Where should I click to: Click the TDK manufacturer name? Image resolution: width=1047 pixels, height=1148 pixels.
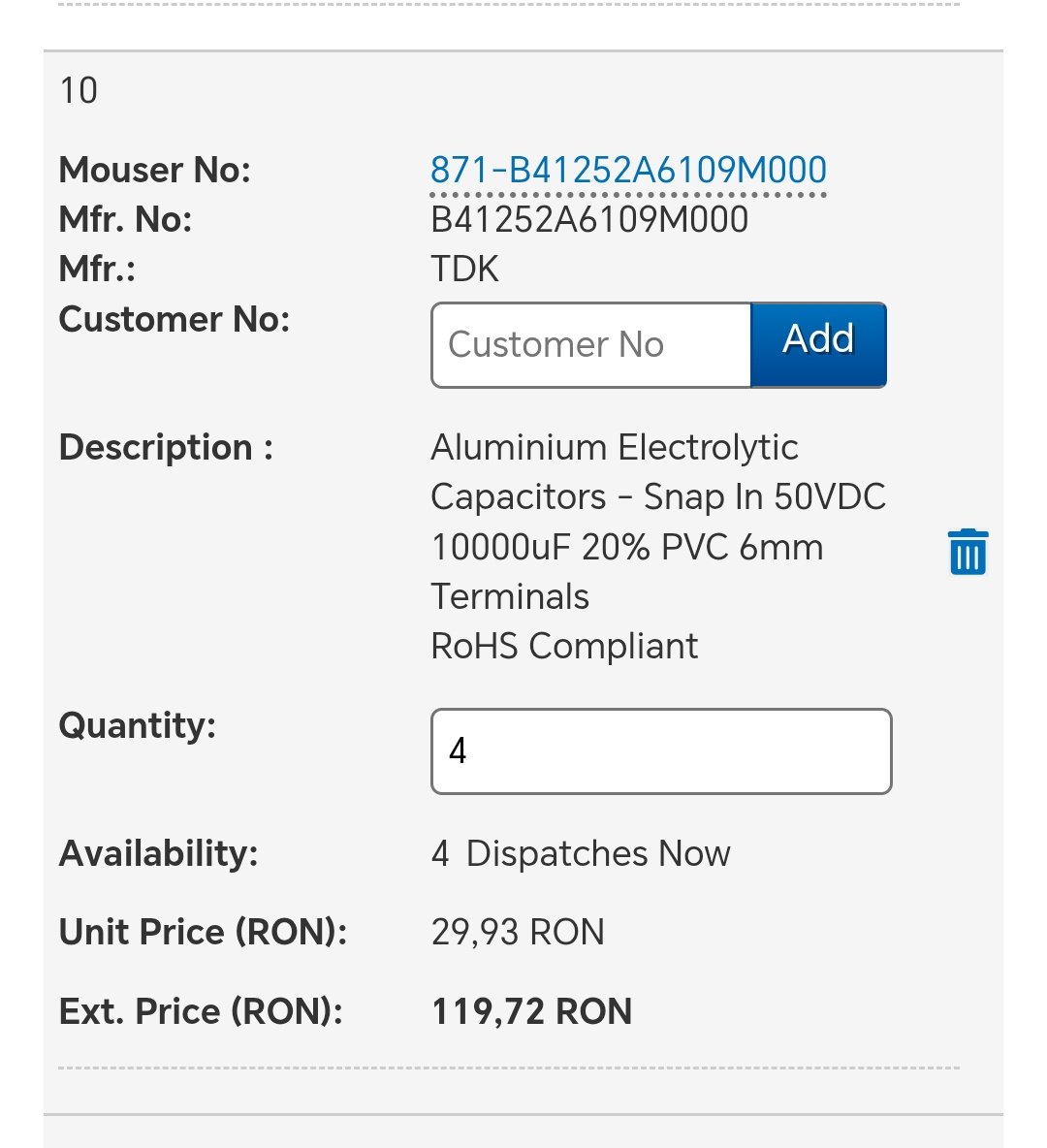click(x=465, y=269)
